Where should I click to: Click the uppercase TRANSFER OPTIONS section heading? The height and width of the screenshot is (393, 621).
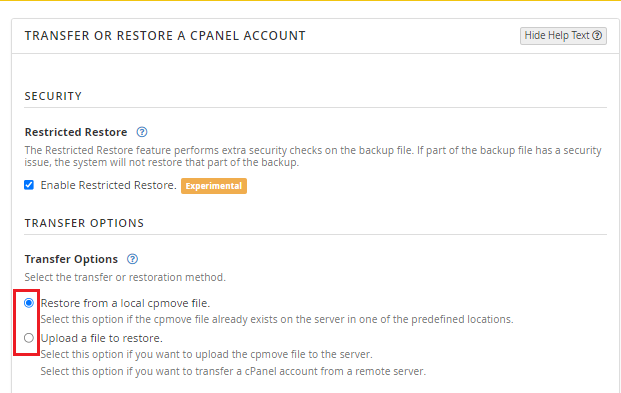[x=84, y=223]
